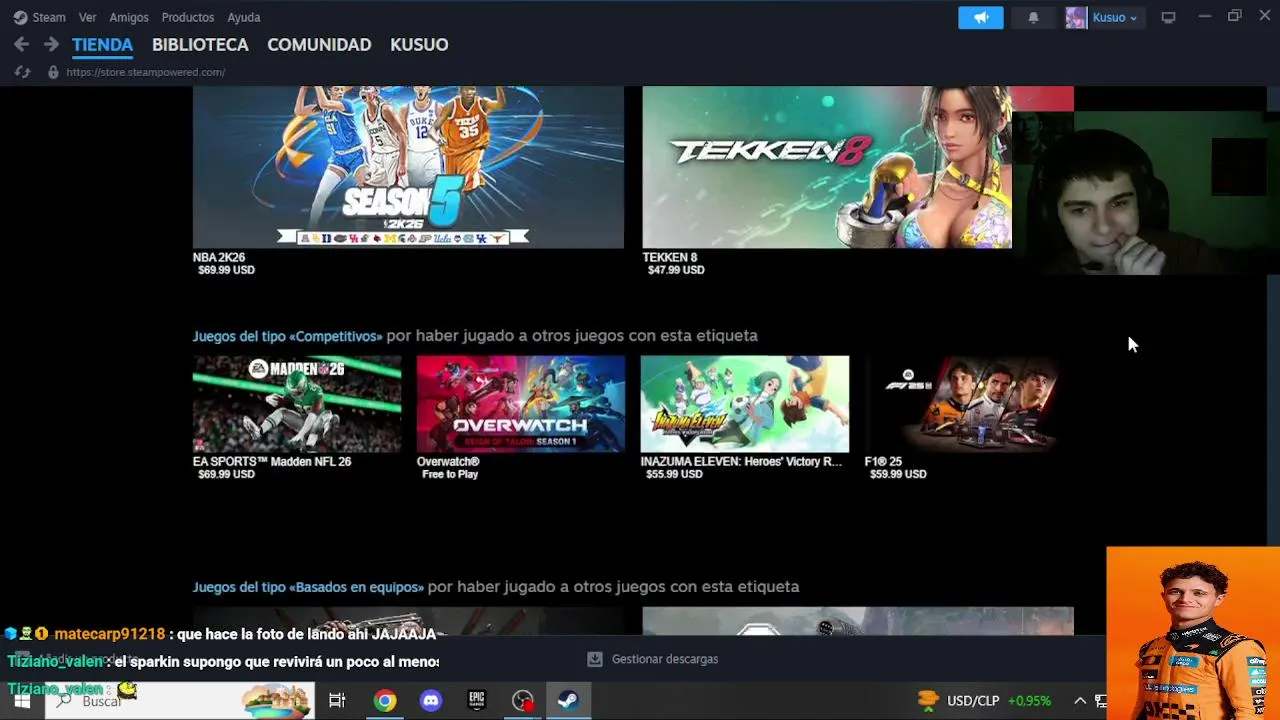The width and height of the screenshot is (1280, 720).
Task: Click the $55.99 USD Inazuma price
Action: [x=674, y=474]
